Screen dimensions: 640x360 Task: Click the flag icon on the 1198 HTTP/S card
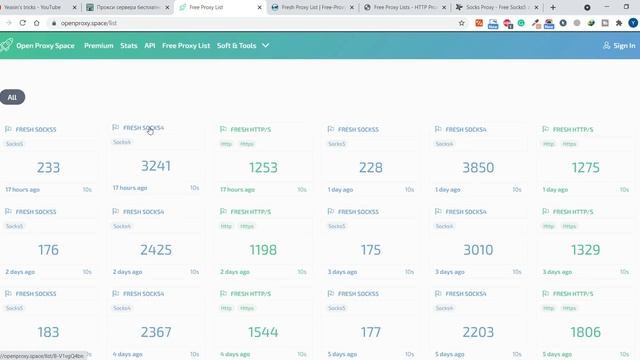[223, 211]
